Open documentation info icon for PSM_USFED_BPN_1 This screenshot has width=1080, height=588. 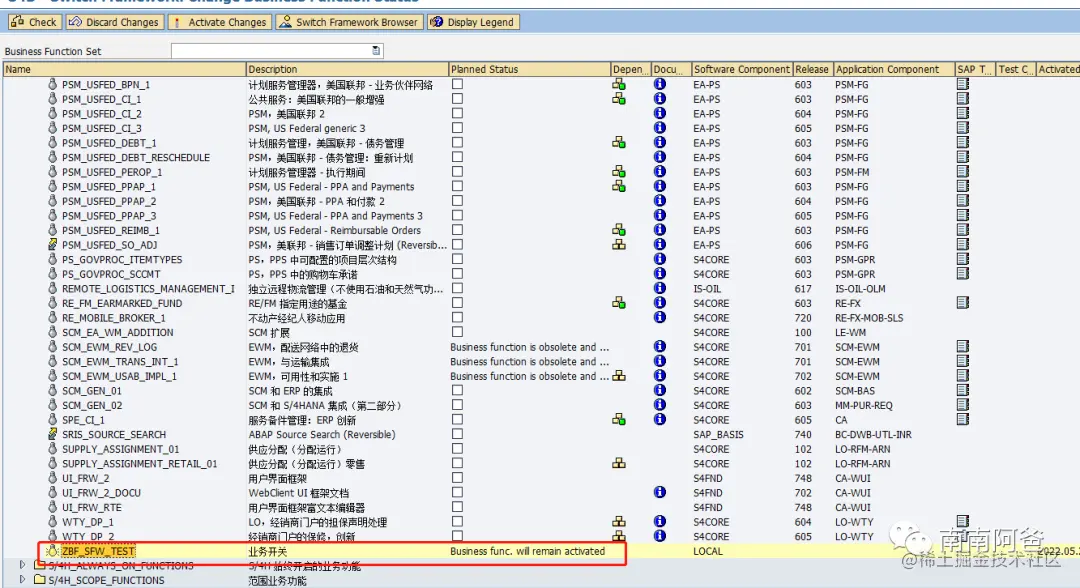tap(660, 84)
